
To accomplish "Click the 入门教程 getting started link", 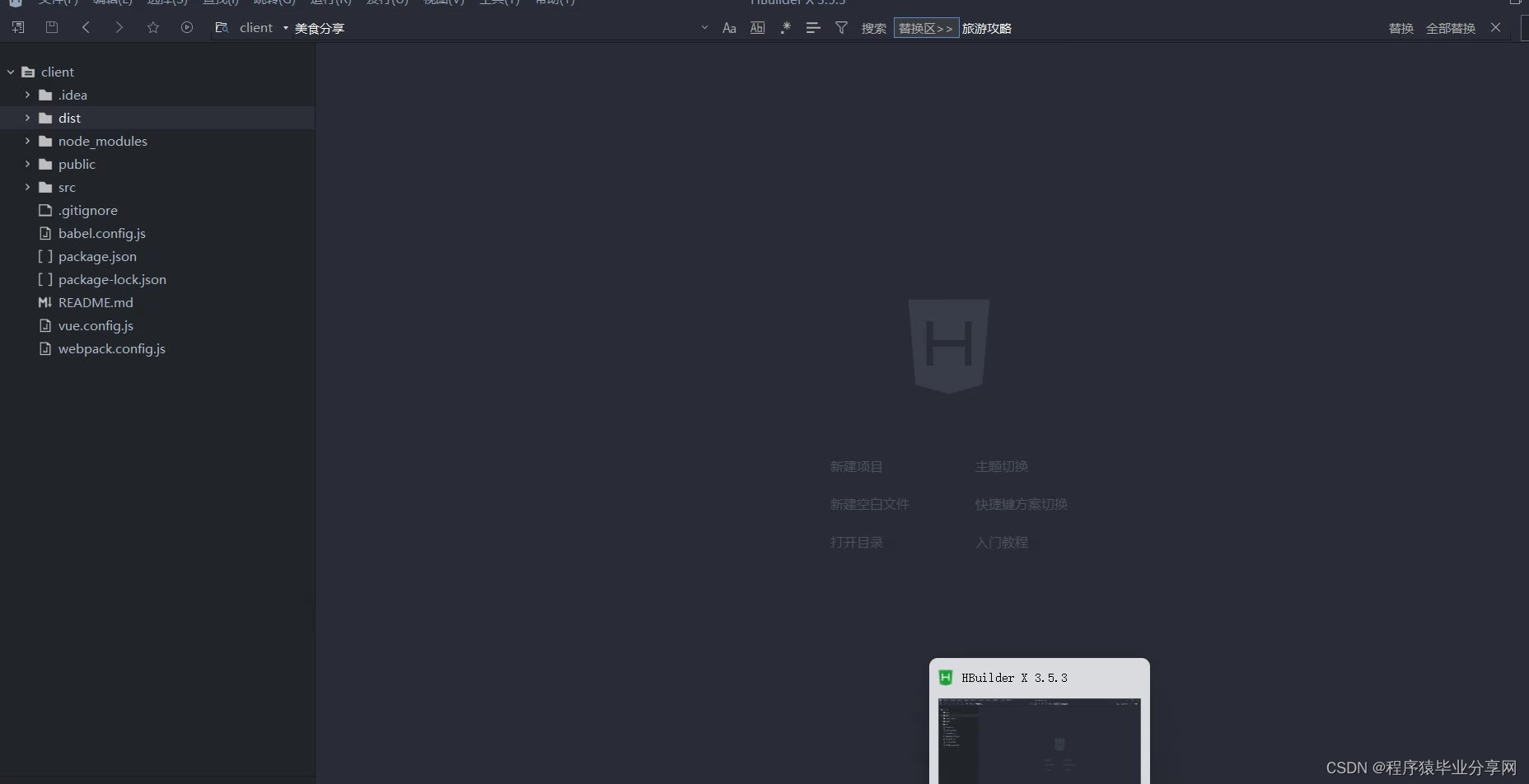I will click(x=1001, y=542).
